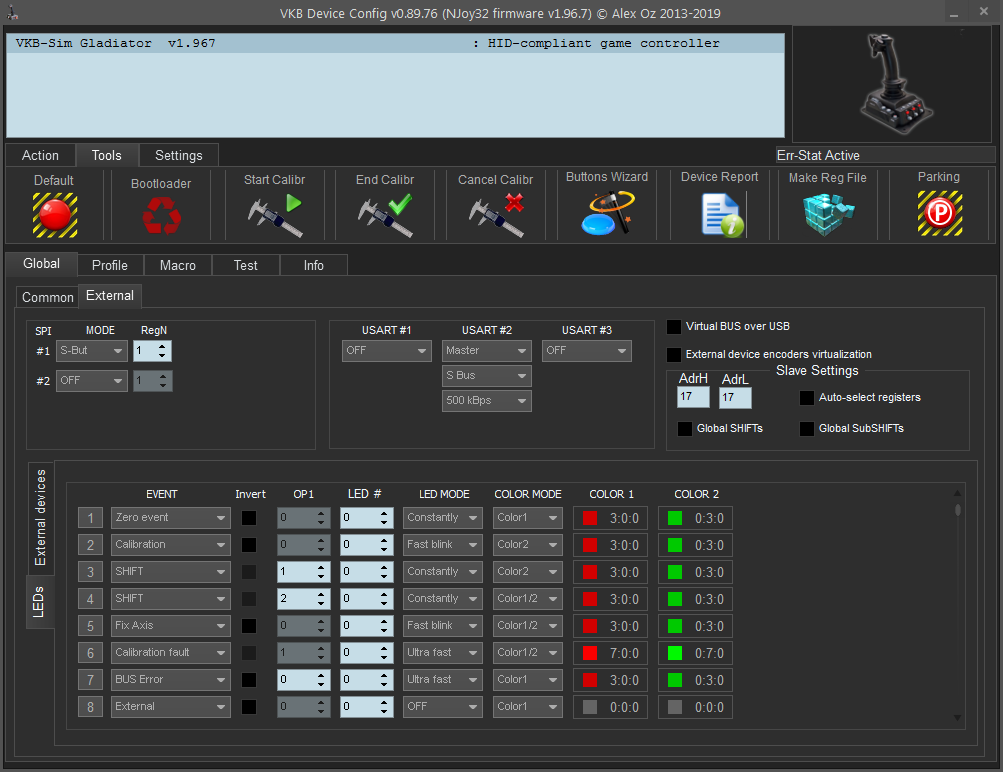Viewport: 1003px width, 772px height.
Task: Open SPI #1 S-But mode dropdown
Action: [x=91, y=351]
